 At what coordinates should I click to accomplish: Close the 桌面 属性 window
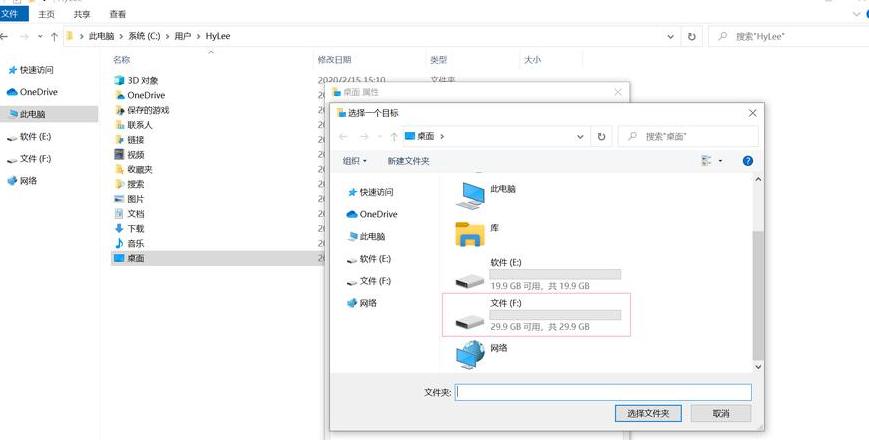point(618,92)
